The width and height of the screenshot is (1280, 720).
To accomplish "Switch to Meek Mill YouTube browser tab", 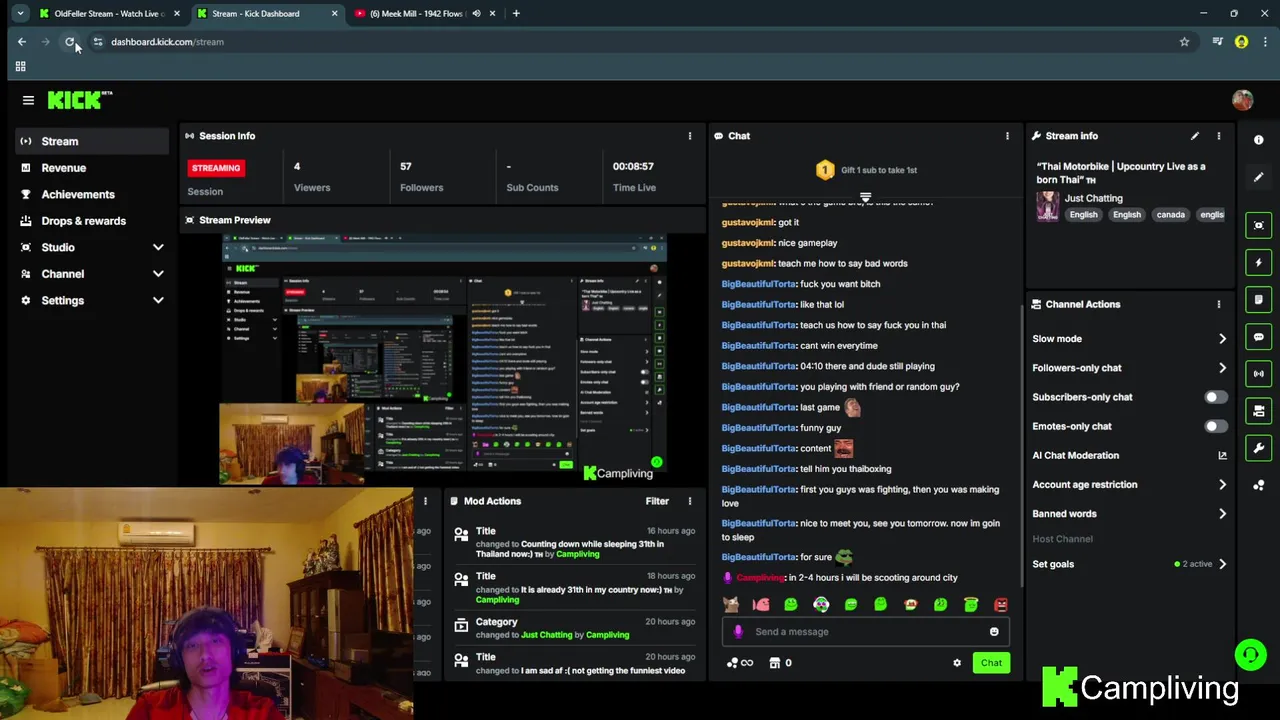I will click(424, 14).
